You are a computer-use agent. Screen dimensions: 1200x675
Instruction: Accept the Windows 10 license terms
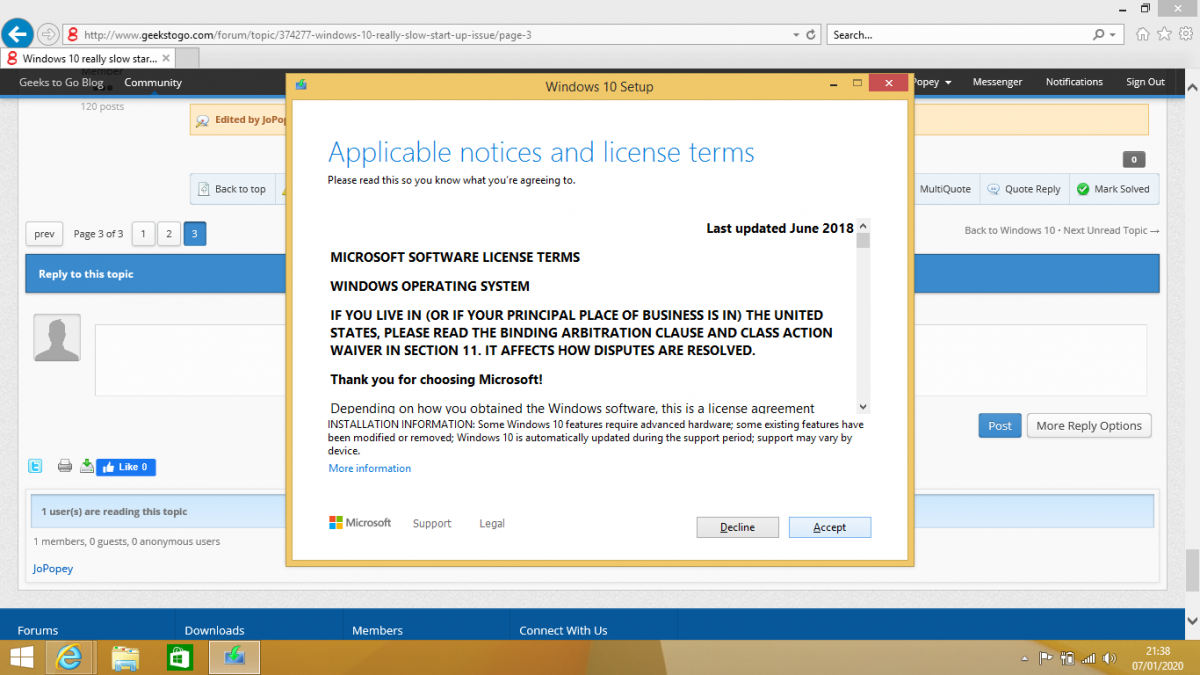pyautogui.click(x=830, y=527)
